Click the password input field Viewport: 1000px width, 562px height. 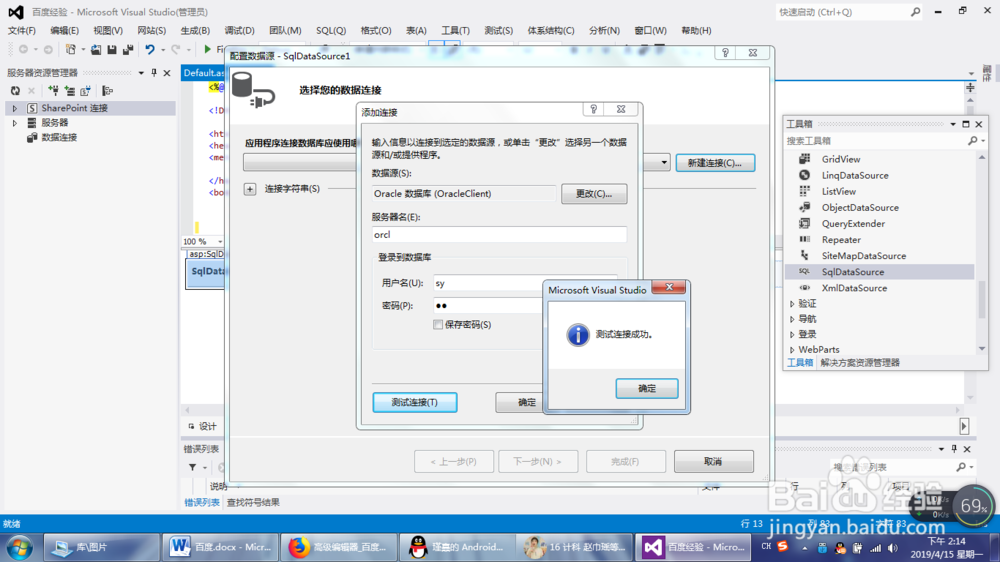click(x=489, y=306)
